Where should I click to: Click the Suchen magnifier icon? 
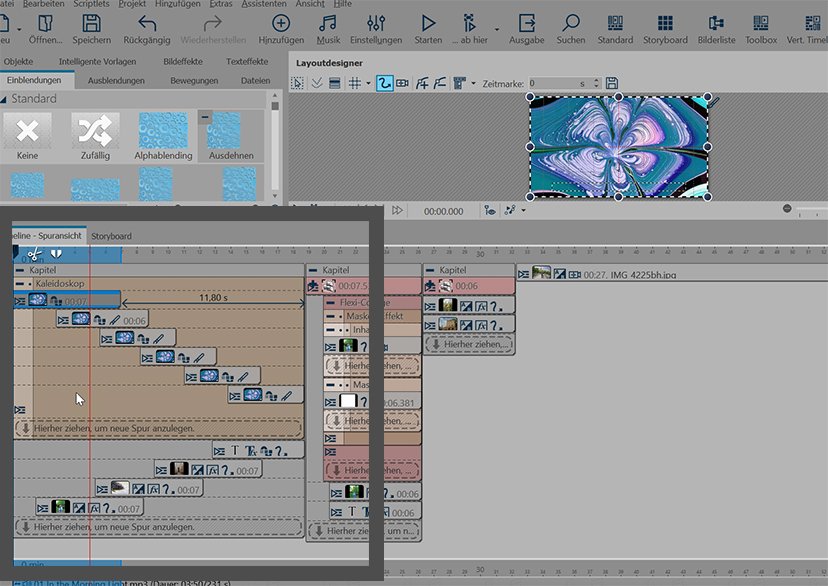click(x=571, y=23)
